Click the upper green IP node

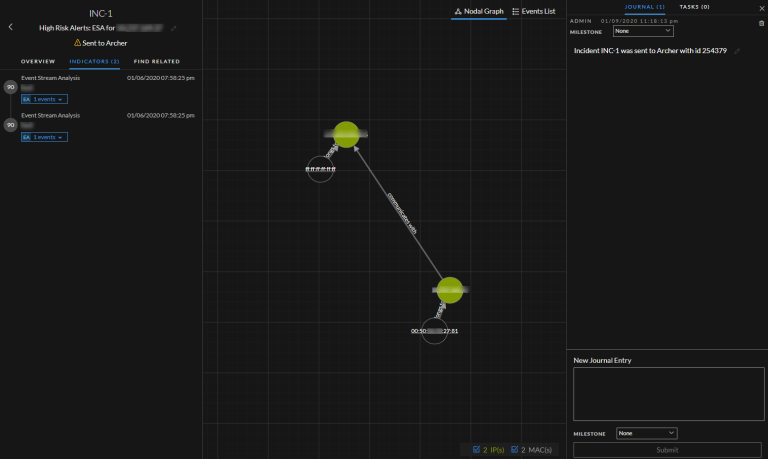point(346,134)
